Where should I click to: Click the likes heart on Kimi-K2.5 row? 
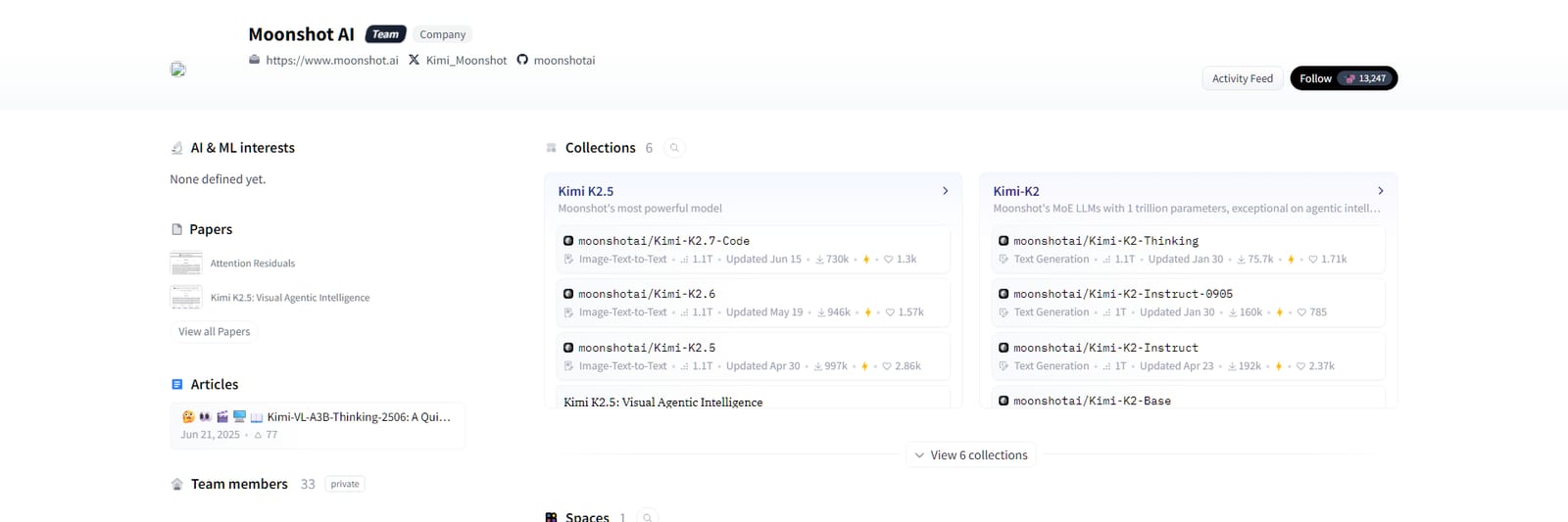point(887,366)
